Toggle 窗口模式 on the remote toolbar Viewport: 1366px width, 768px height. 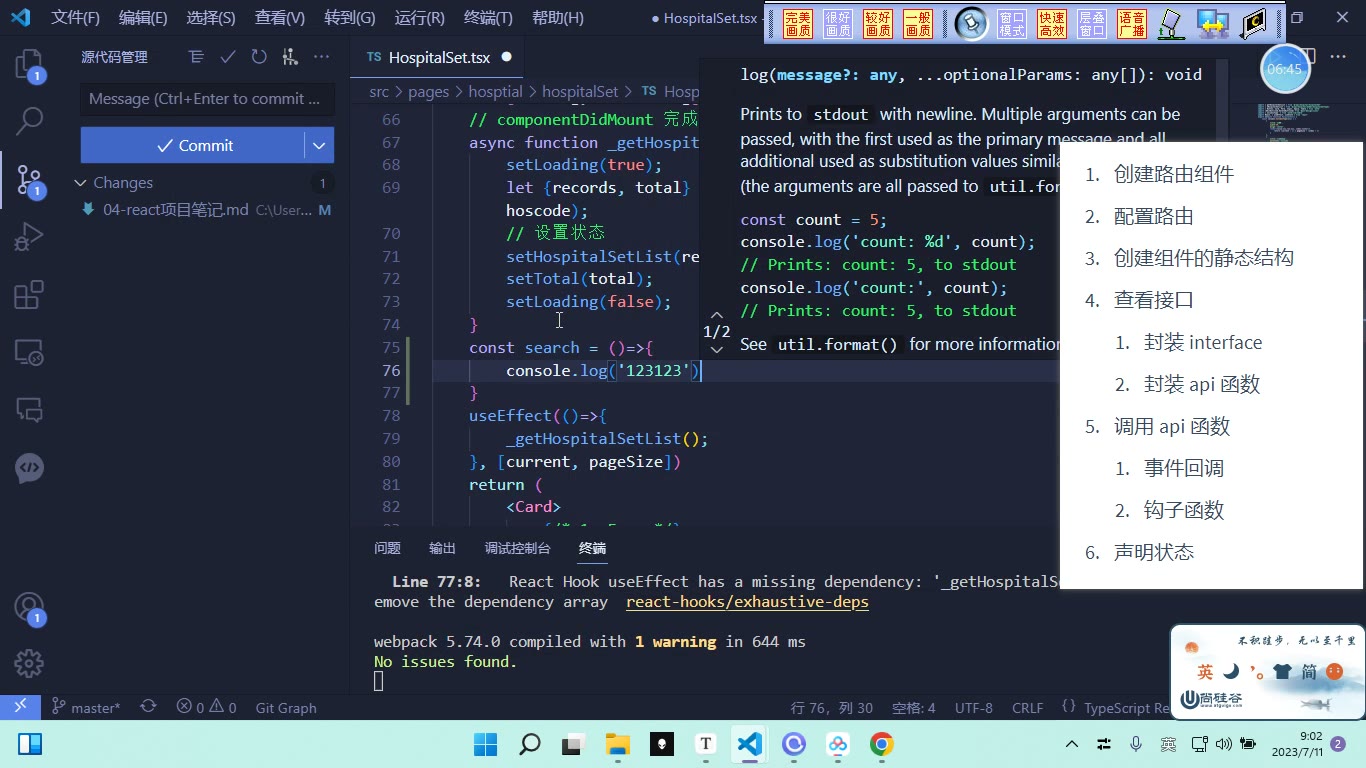1012,24
